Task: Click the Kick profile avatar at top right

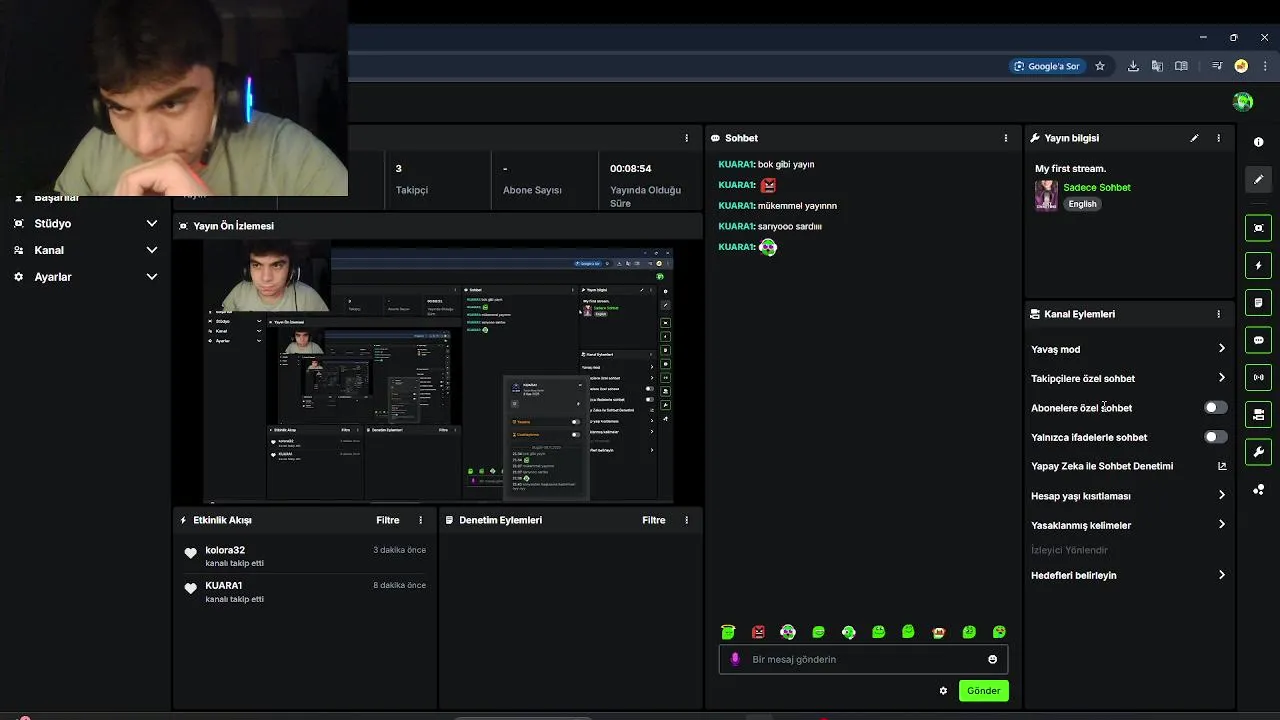Action: (1243, 102)
